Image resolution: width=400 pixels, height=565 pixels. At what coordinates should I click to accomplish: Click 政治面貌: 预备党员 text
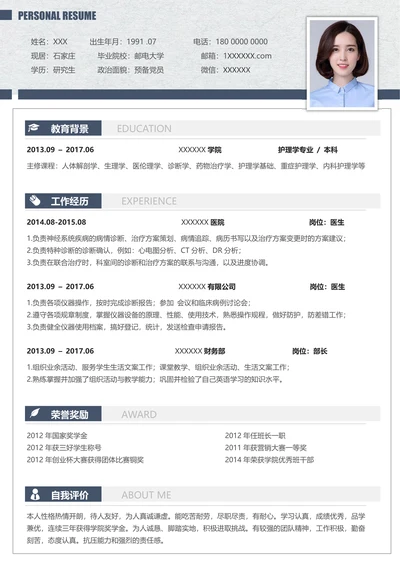coord(130,70)
